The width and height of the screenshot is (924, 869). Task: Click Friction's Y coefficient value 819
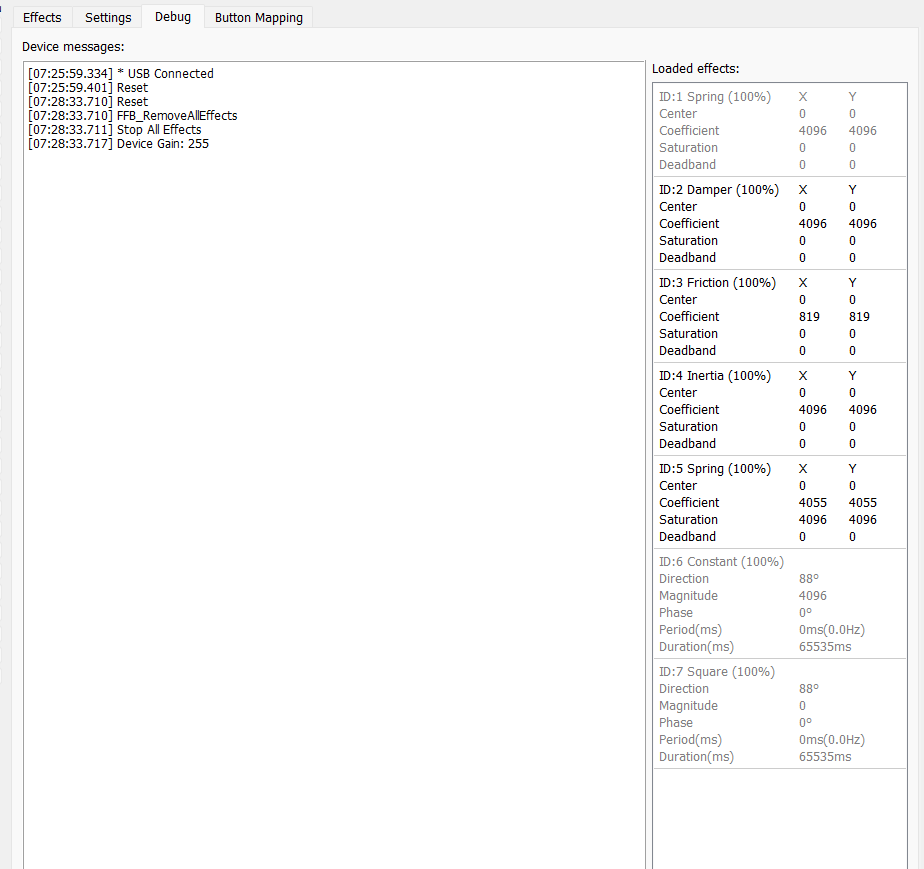tap(859, 317)
